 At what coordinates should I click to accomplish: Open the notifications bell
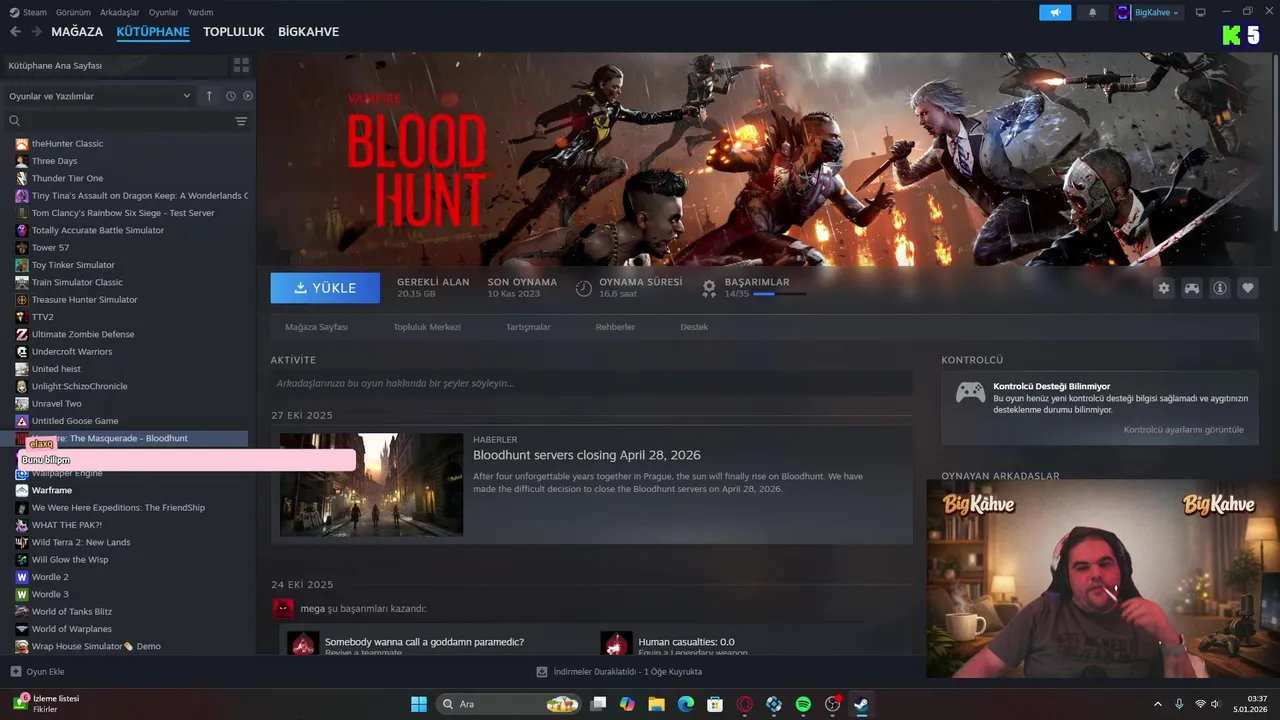click(x=1092, y=12)
